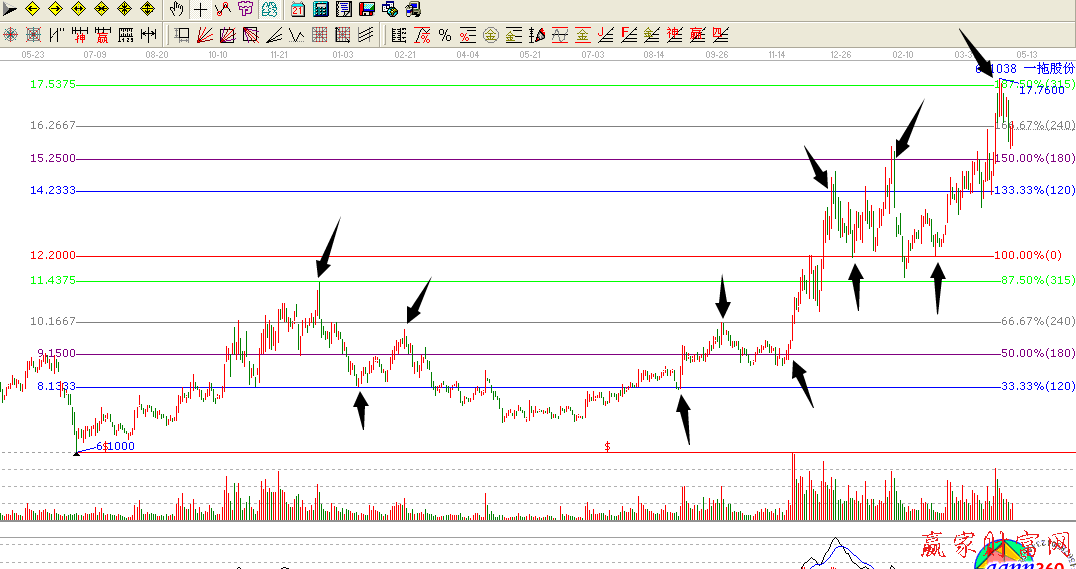Click the red J angle lines tool
The height and width of the screenshot is (569, 1076).
[x=605, y=35]
